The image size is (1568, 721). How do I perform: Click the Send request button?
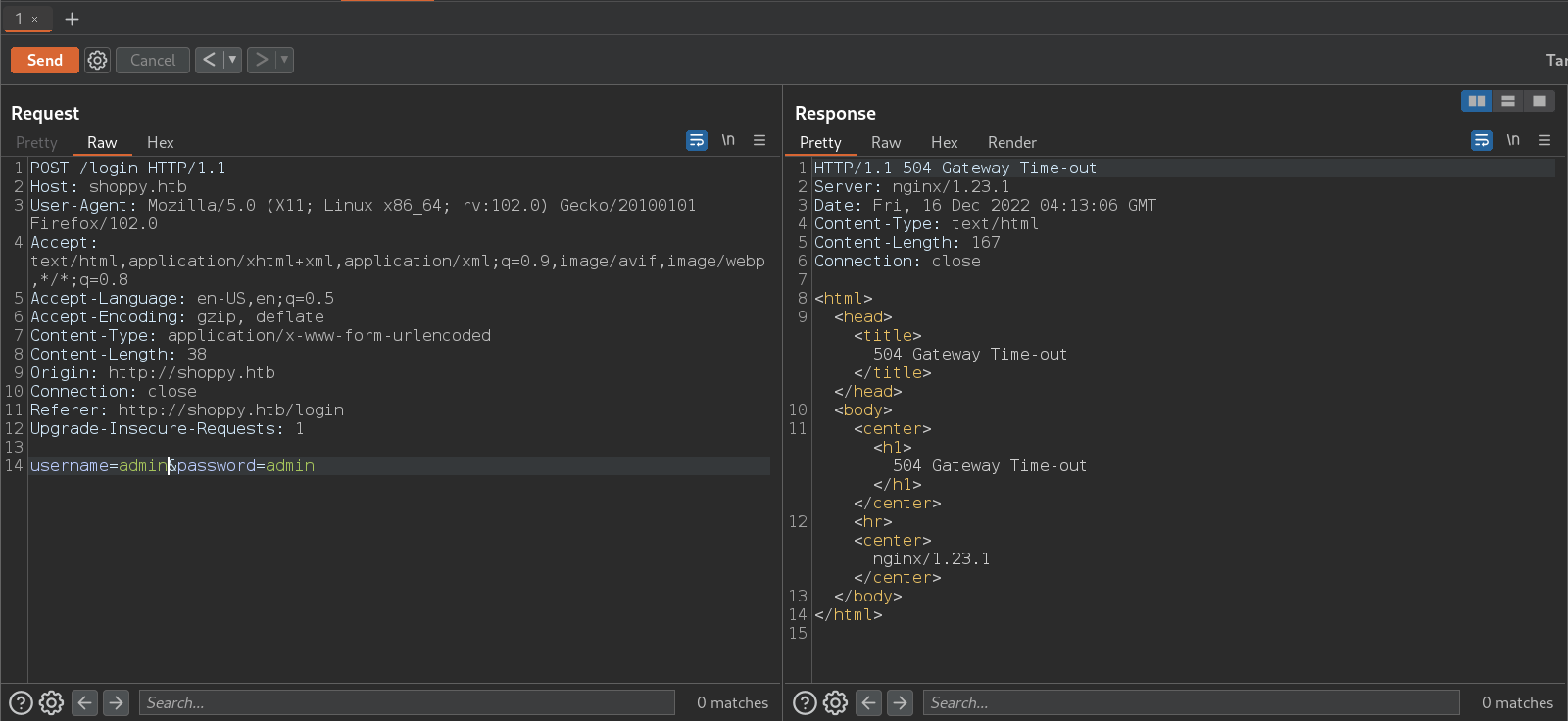(x=44, y=60)
